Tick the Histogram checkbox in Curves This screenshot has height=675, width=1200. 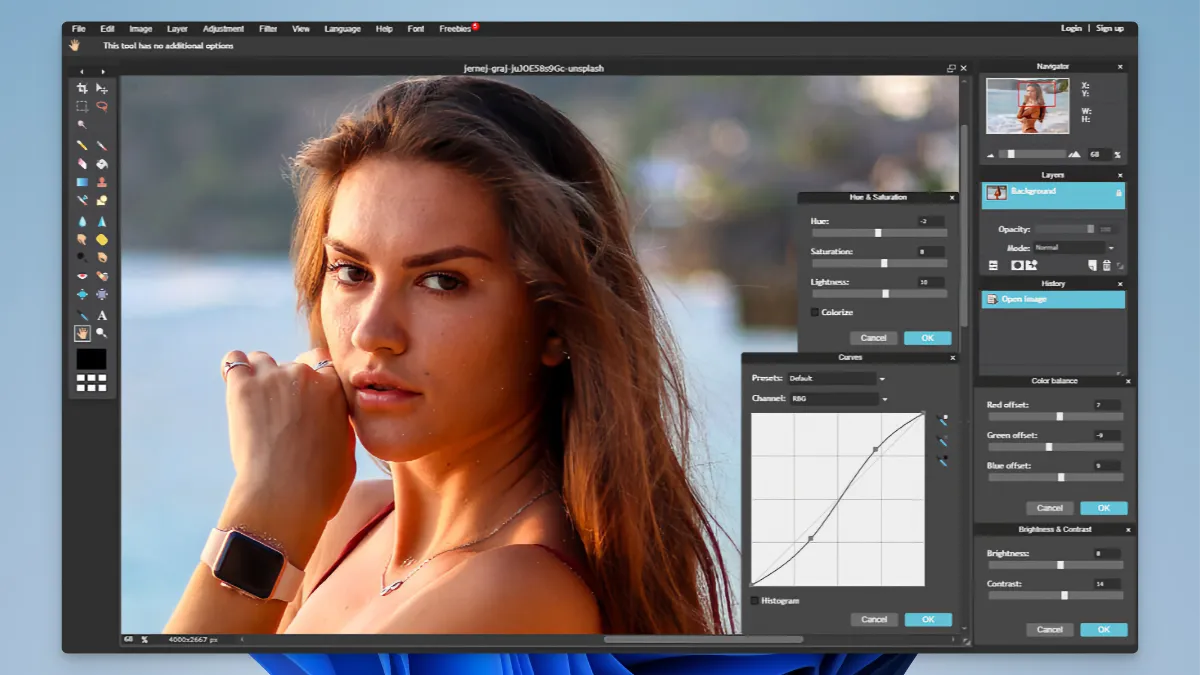755,601
